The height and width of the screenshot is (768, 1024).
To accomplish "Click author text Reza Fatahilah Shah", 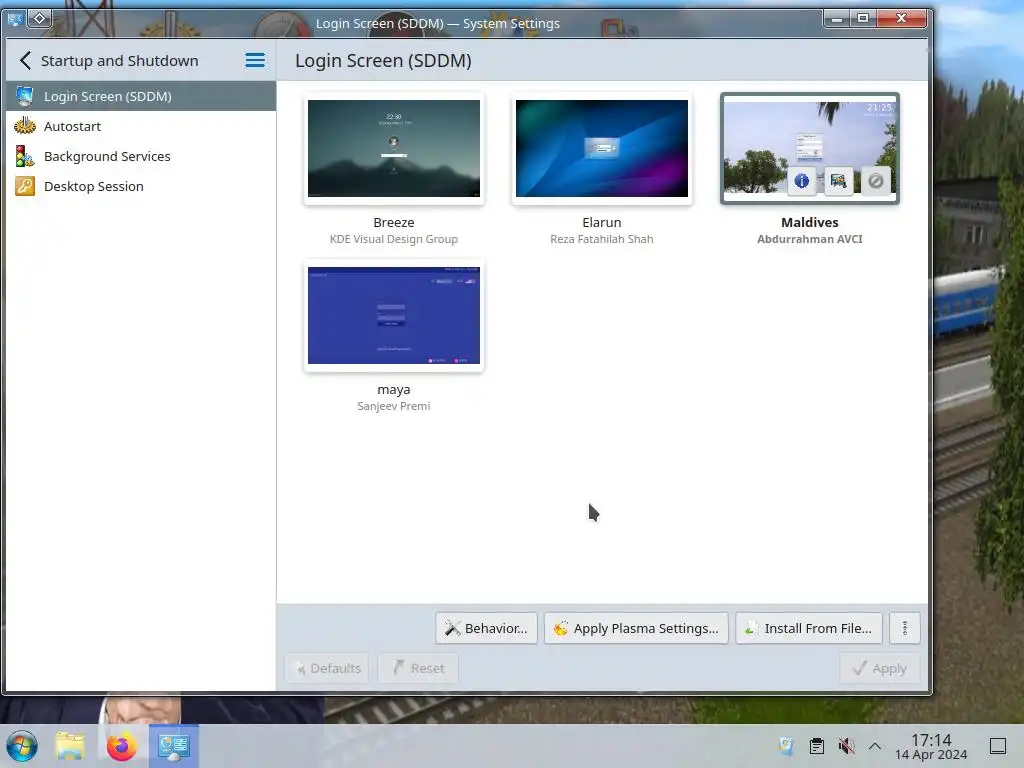I will coord(601,239).
